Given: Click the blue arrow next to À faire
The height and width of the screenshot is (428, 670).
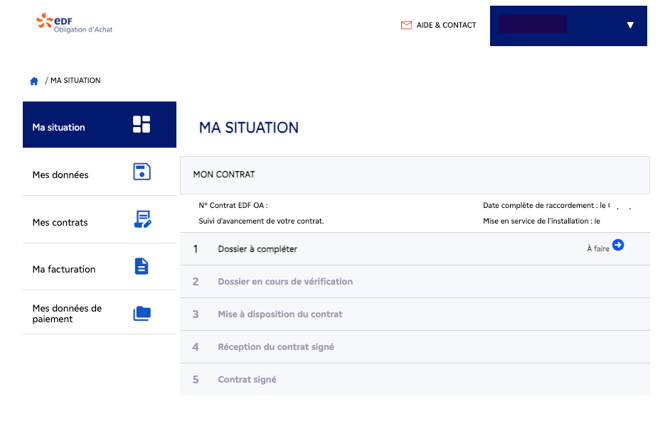Looking at the screenshot, I should pos(618,245).
